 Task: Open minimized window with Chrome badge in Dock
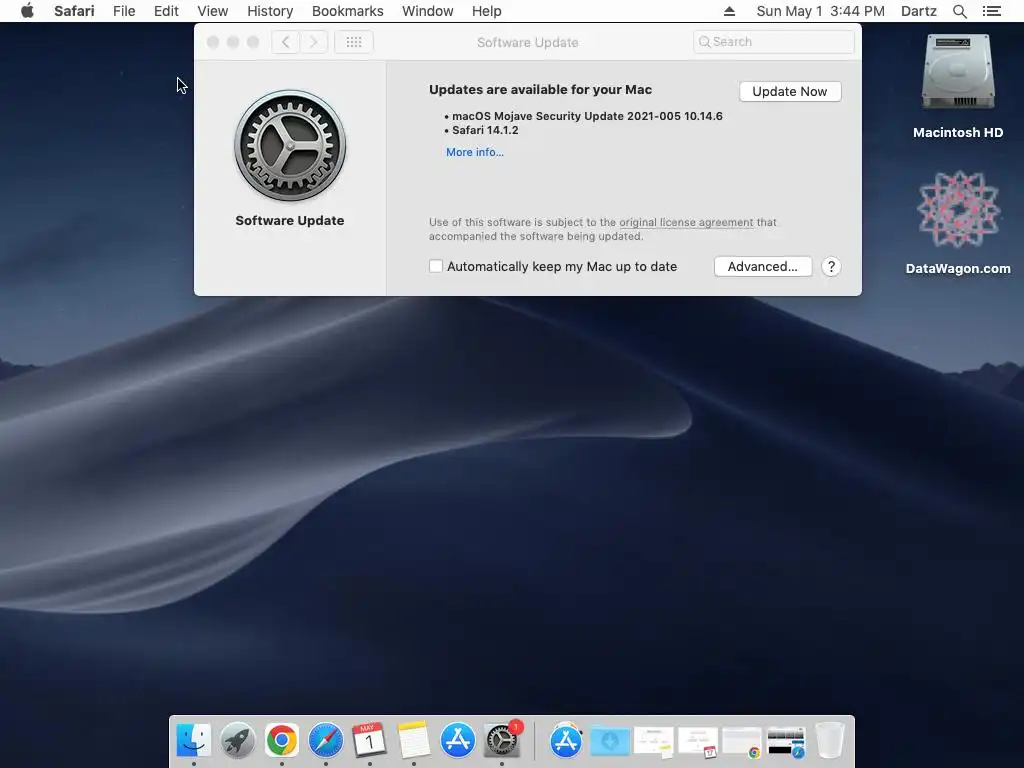click(x=742, y=742)
